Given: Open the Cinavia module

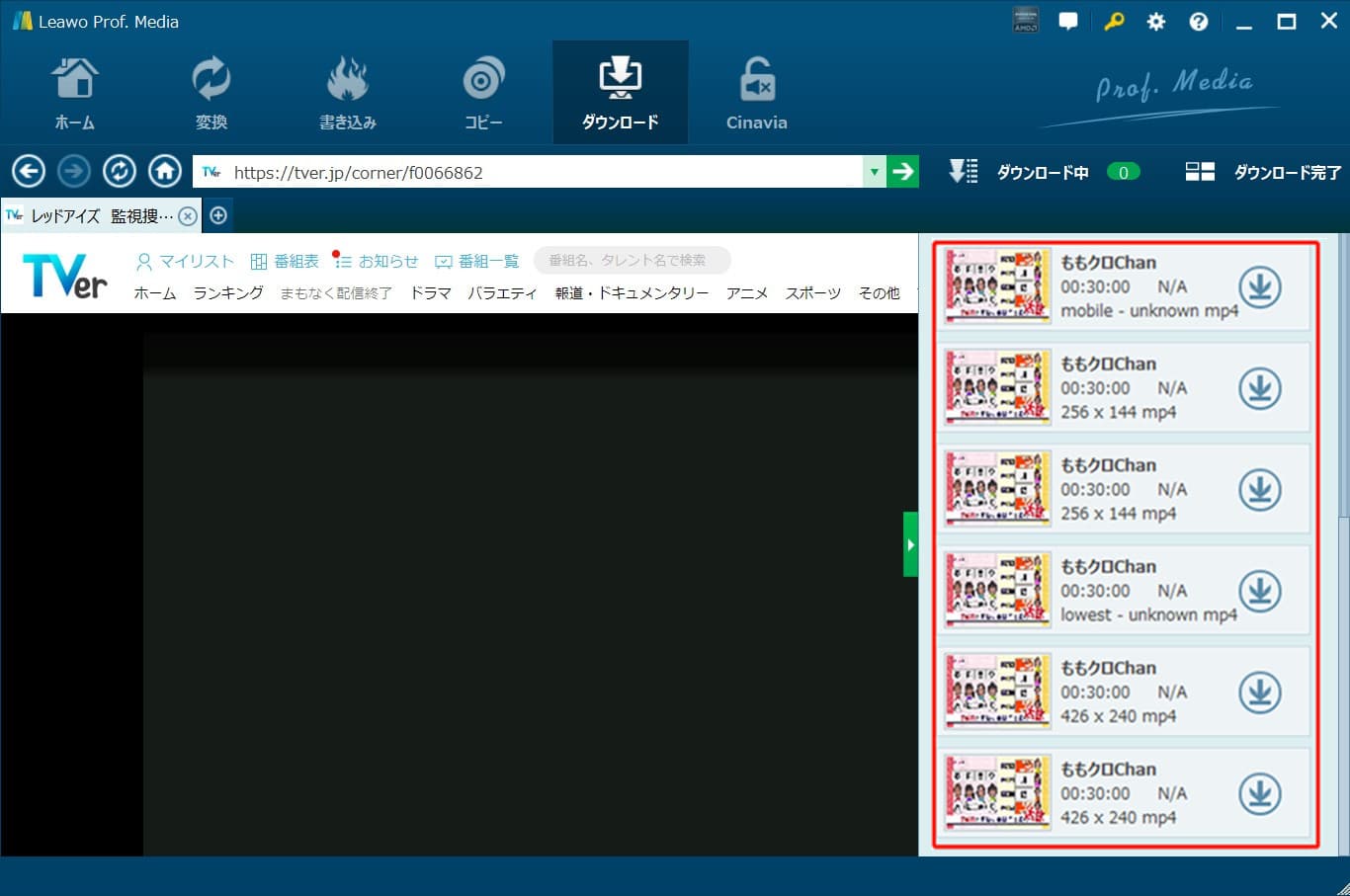Looking at the screenshot, I should (756, 91).
